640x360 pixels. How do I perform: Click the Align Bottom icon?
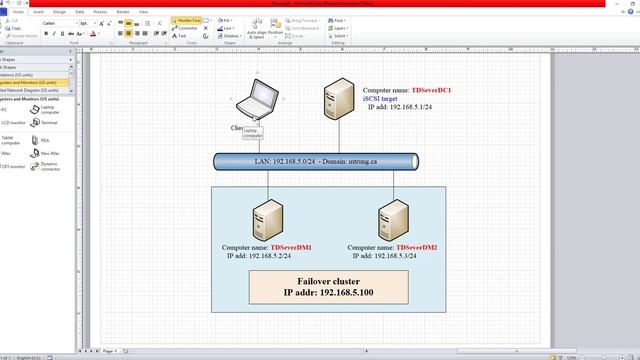pyautogui.click(x=137, y=23)
